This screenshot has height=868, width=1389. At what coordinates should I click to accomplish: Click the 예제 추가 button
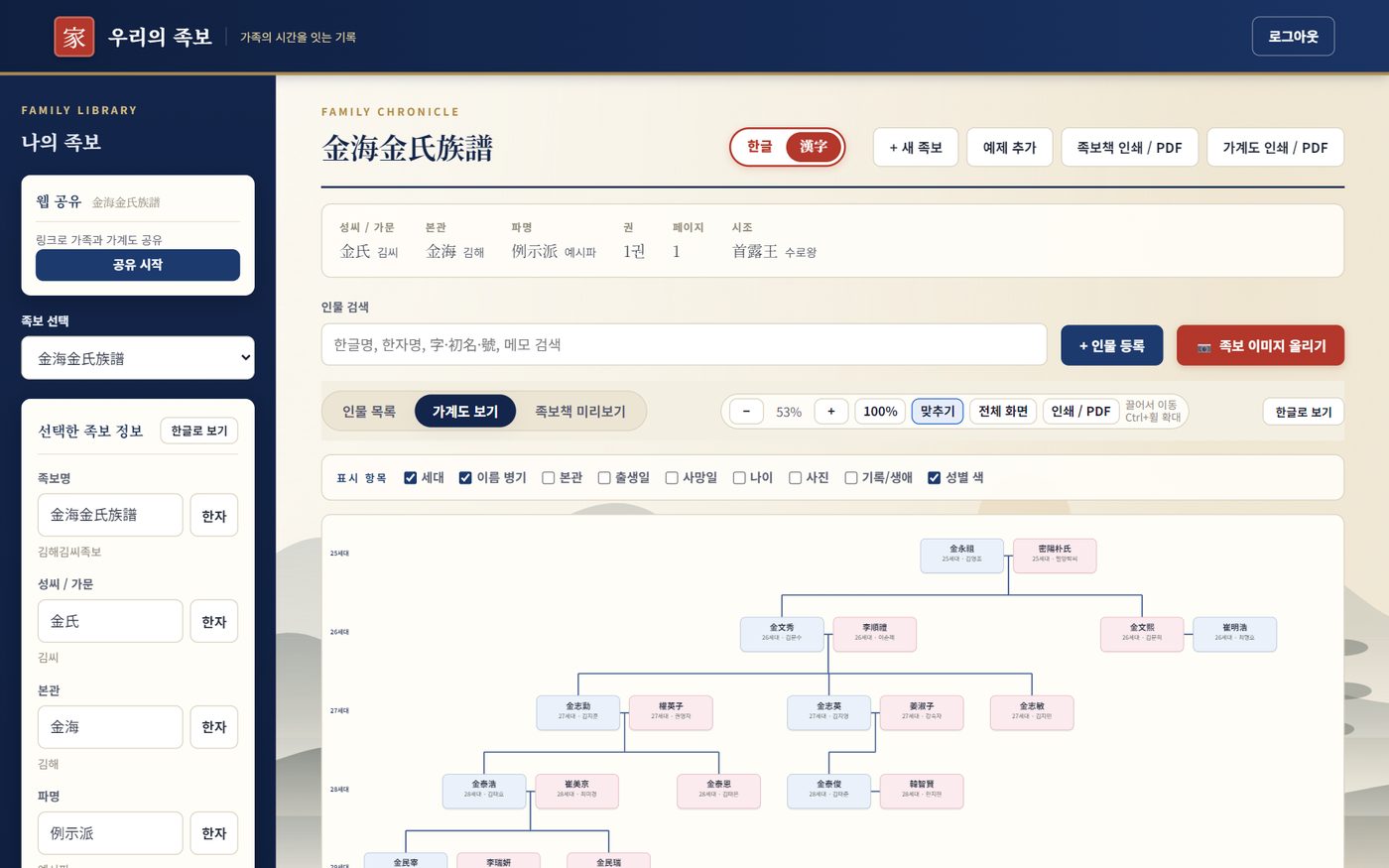(1010, 148)
